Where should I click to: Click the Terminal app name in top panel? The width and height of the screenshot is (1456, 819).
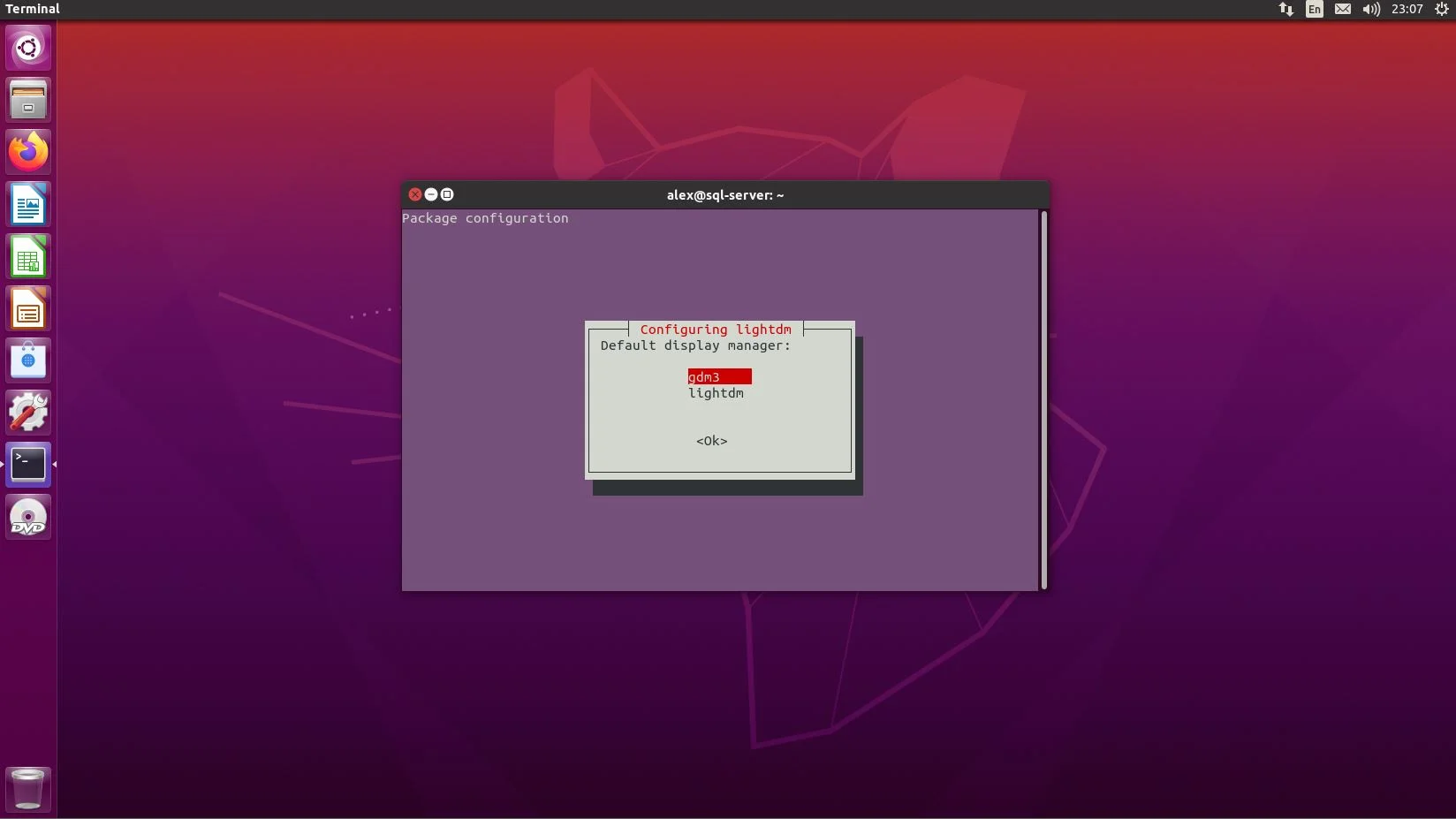[x=33, y=9]
